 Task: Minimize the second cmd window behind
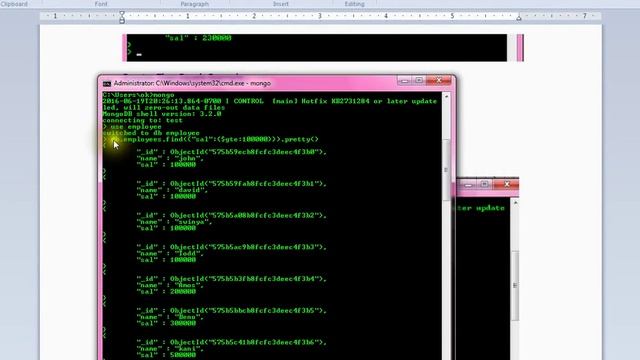click(x=468, y=184)
